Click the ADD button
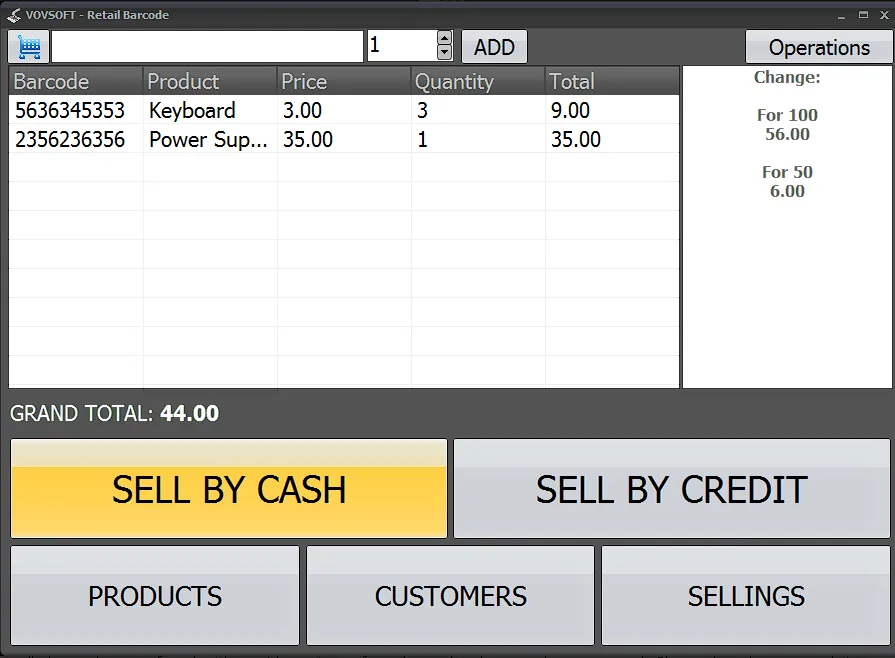The width and height of the screenshot is (895, 658). pos(494,45)
